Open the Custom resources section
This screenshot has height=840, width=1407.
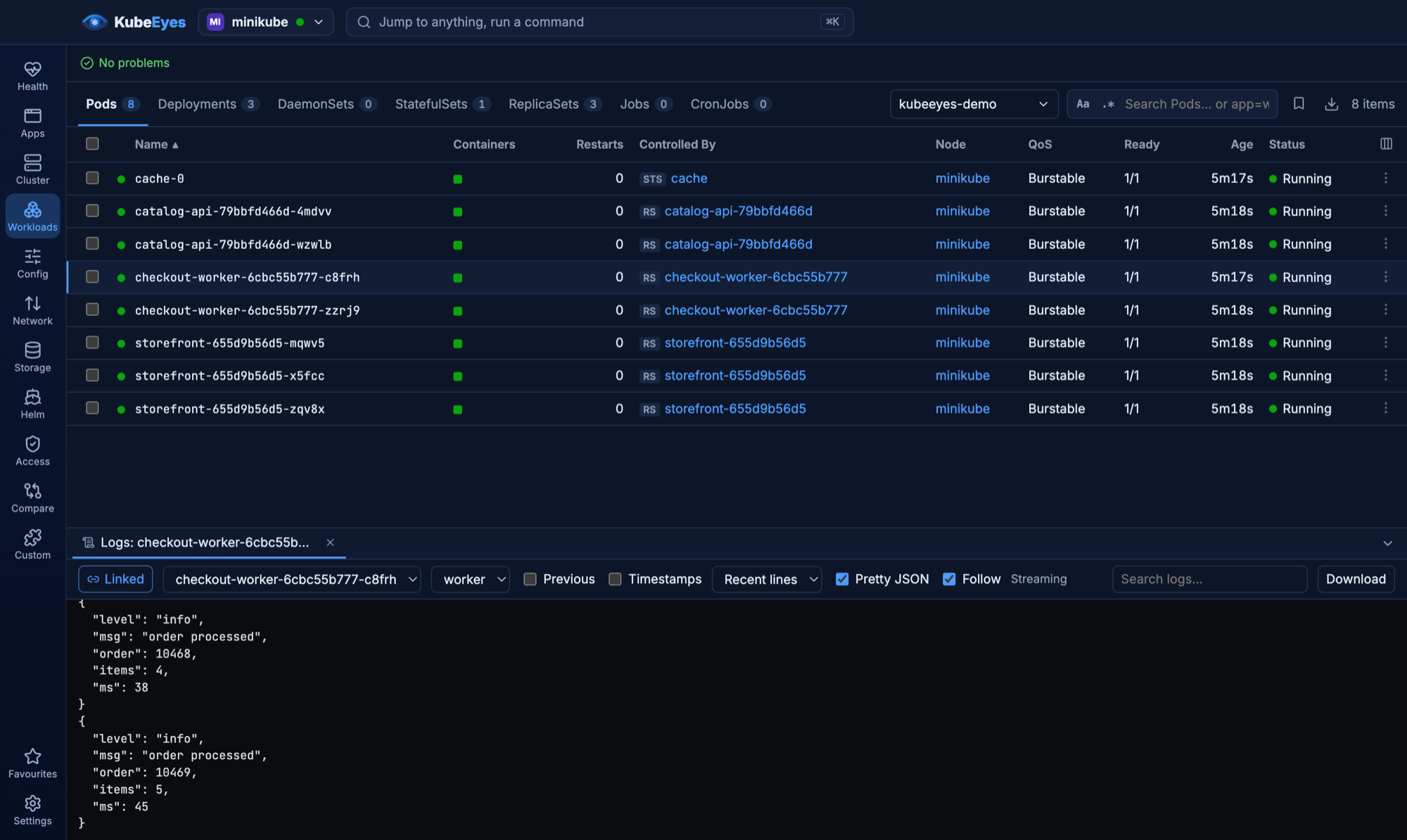pyautogui.click(x=32, y=545)
